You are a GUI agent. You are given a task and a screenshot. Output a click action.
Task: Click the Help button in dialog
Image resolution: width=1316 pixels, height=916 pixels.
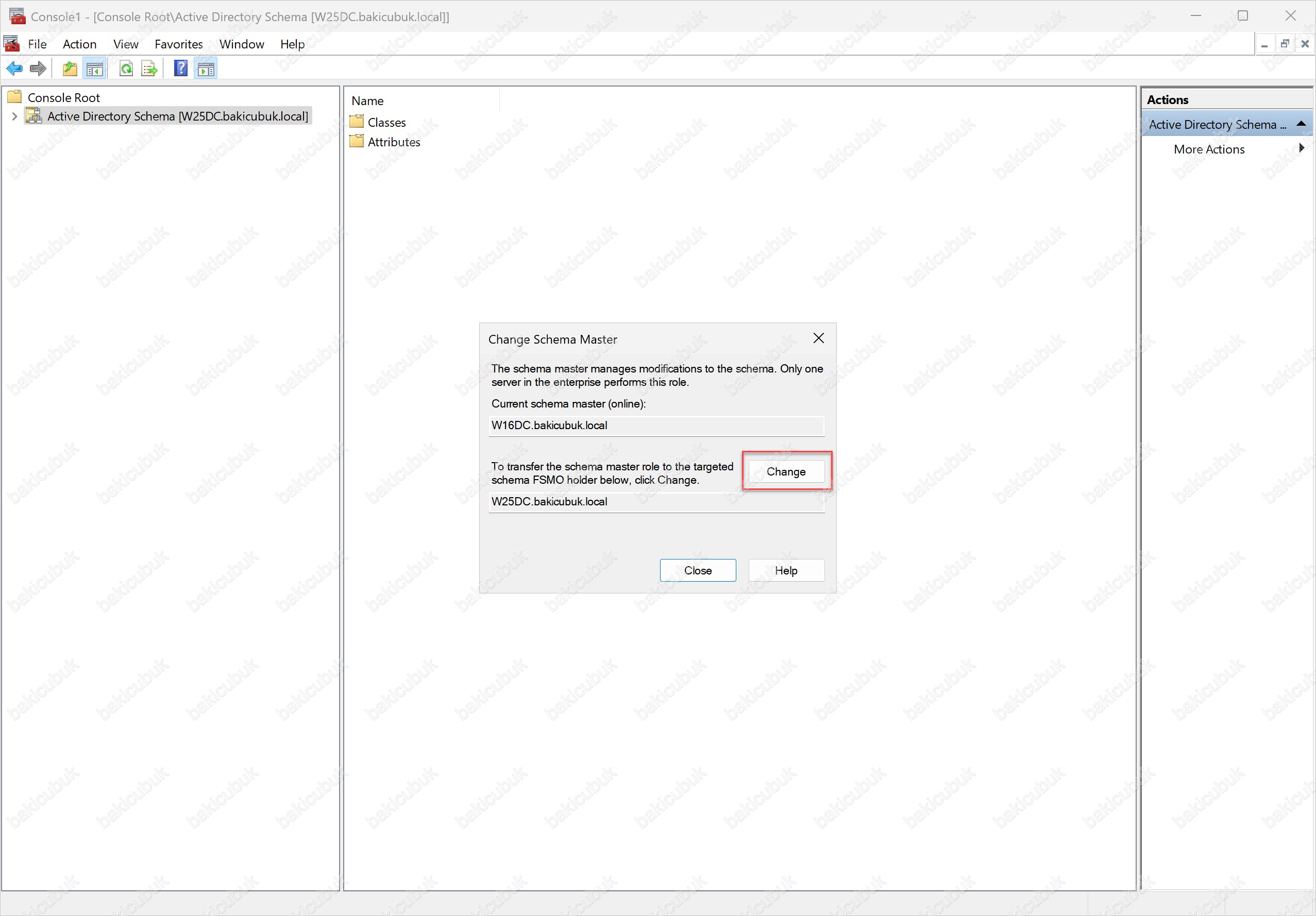[x=785, y=570]
